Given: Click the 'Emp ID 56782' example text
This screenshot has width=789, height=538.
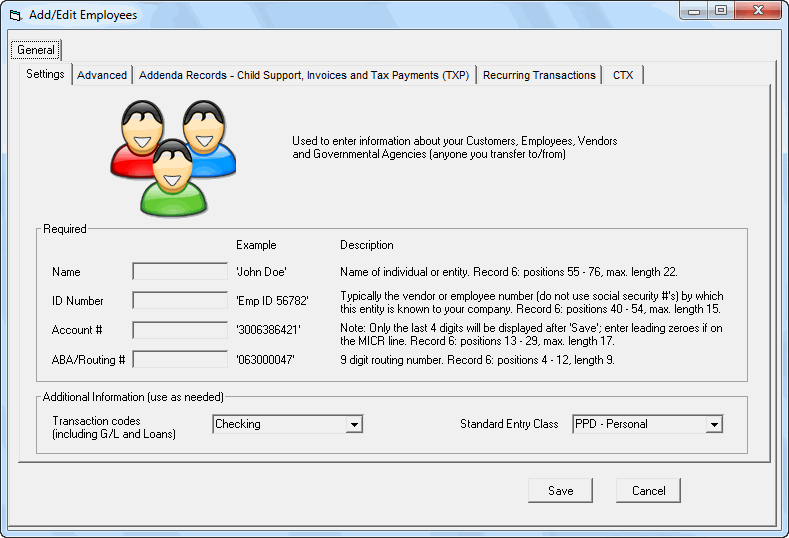Looking at the screenshot, I should [x=272, y=301].
